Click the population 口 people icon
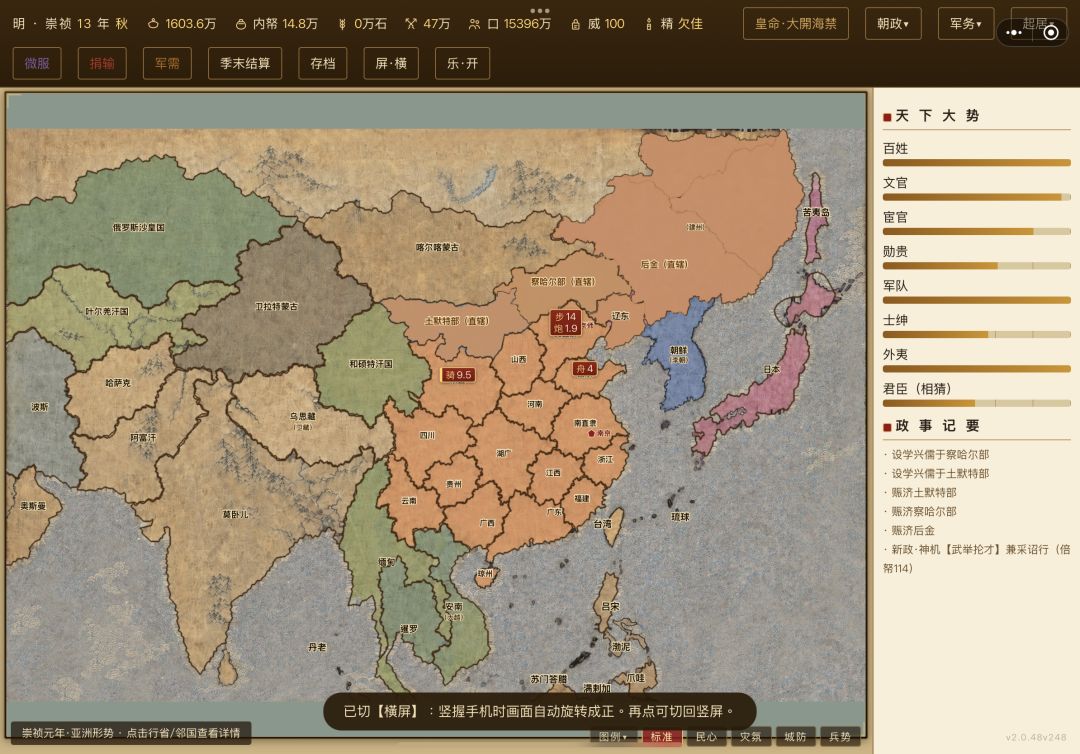 (474, 24)
